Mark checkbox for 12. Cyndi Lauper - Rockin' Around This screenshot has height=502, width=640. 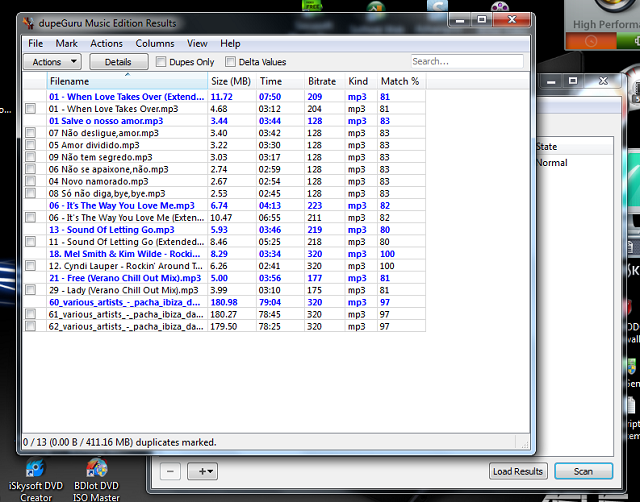pos(31,266)
